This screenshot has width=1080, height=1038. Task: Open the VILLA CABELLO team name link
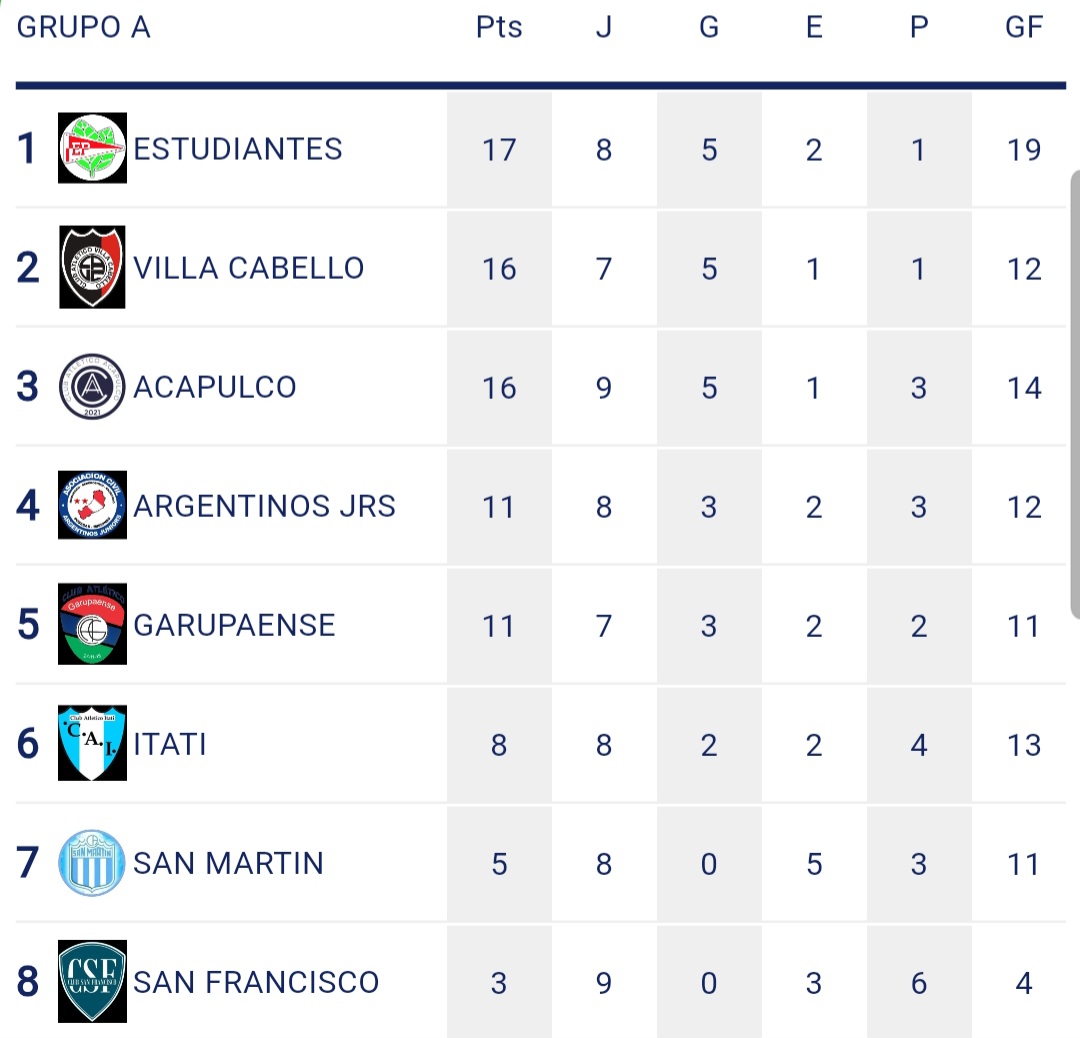249,268
